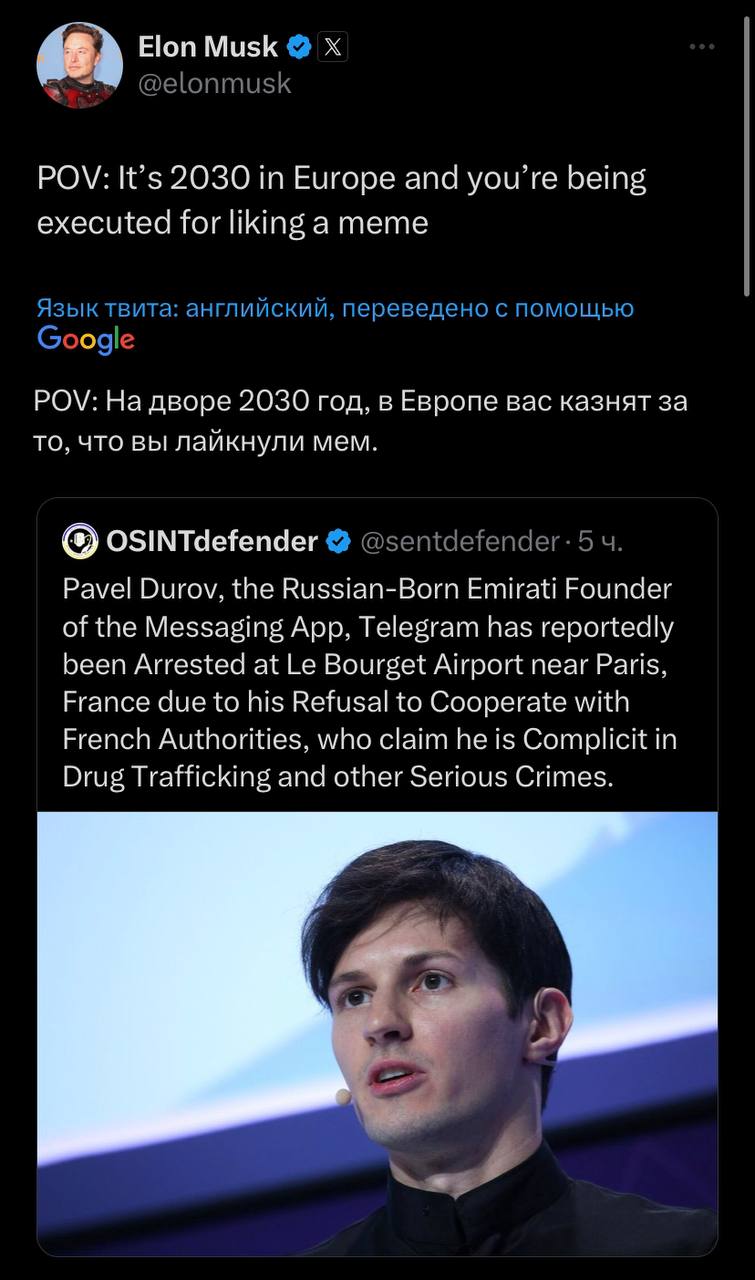Click the blue verified badge beside Elon Musk
The height and width of the screenshot is (1280, 755).
click(299, 46)
